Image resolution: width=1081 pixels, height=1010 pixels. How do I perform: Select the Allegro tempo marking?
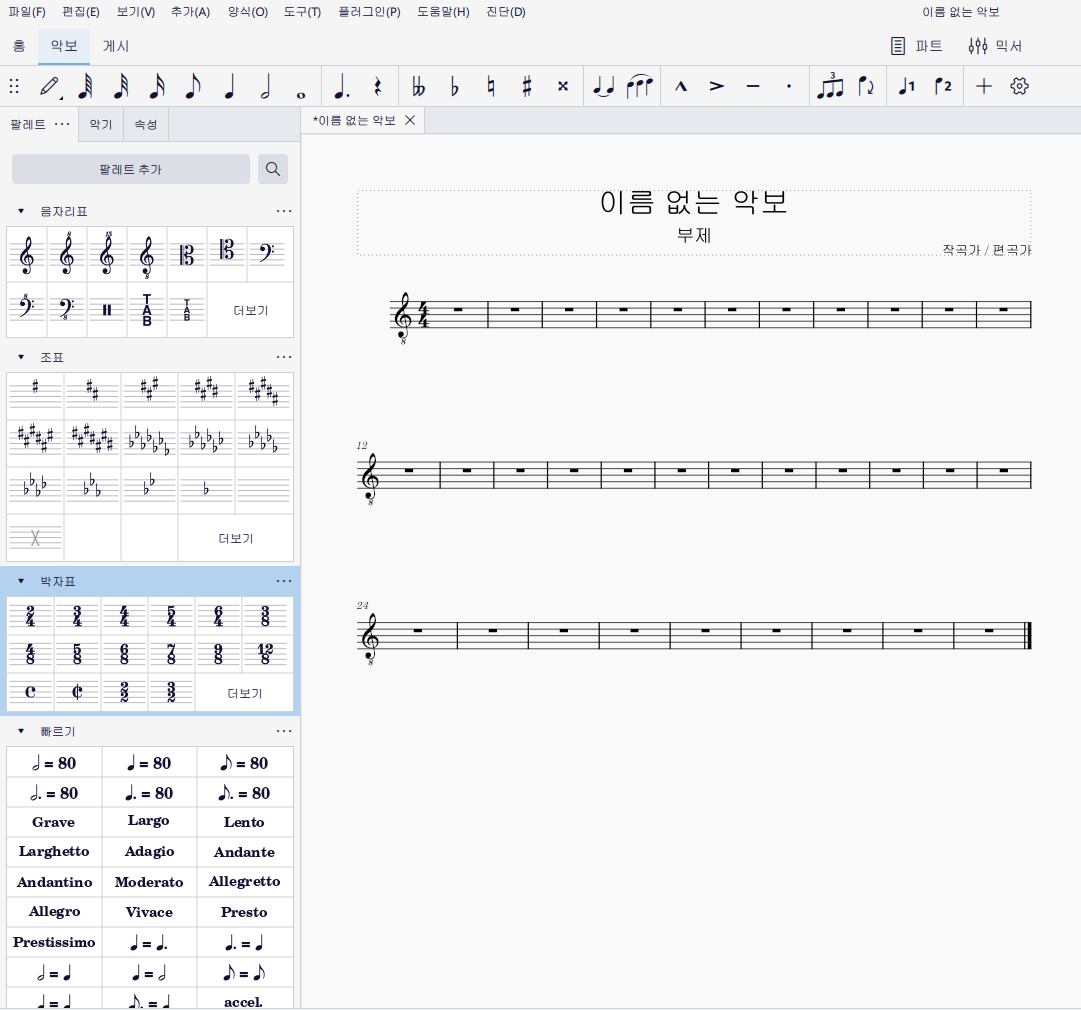click(54, 911)
